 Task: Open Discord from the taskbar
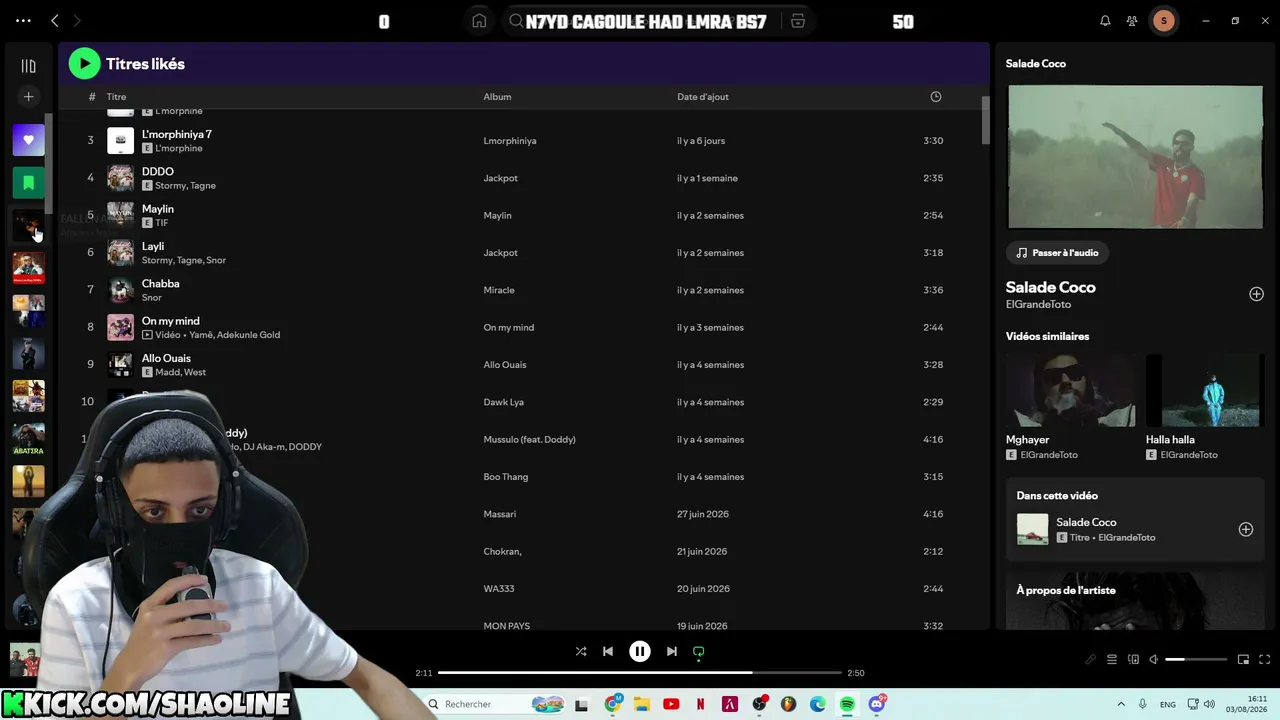877,704
